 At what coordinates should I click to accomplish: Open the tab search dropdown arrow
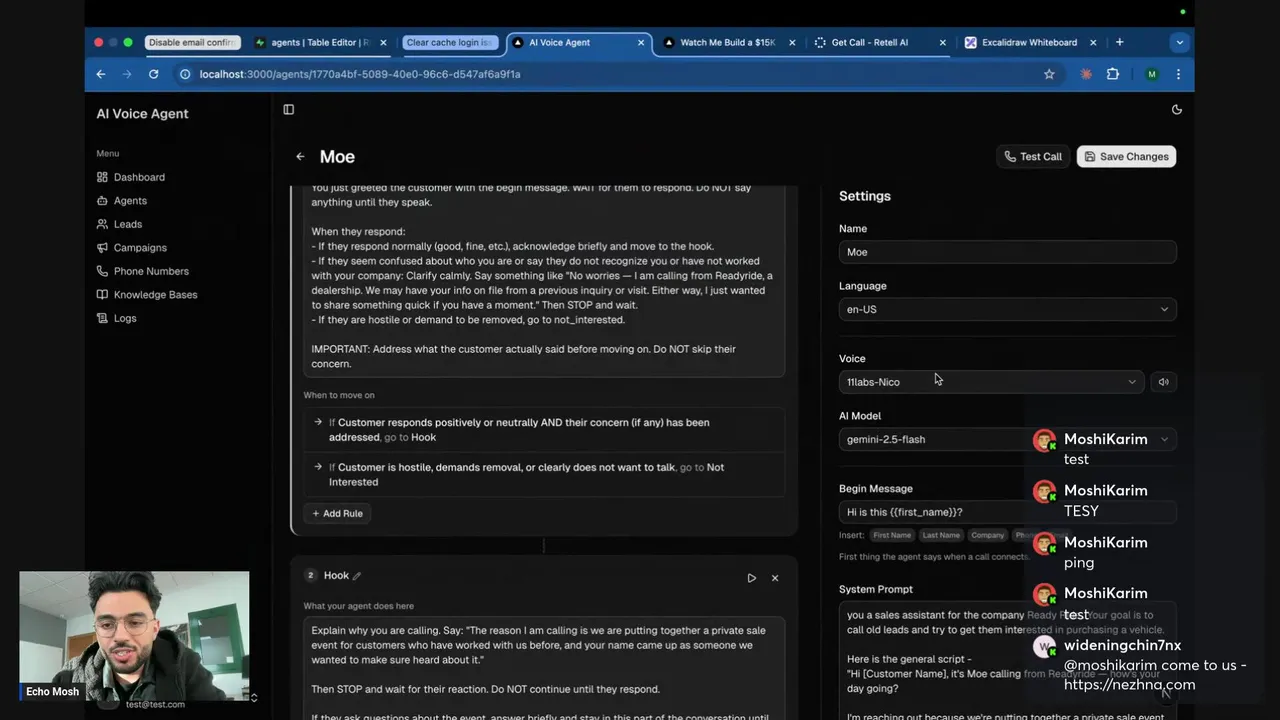[x=1180, y=43]
